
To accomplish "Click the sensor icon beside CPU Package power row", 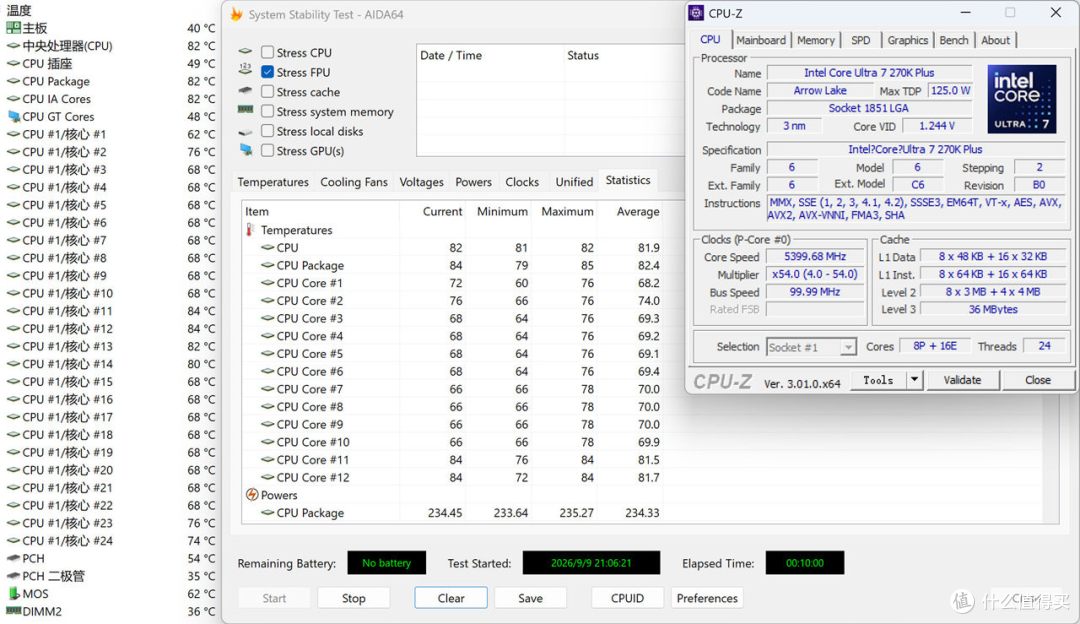I will 267,512.
